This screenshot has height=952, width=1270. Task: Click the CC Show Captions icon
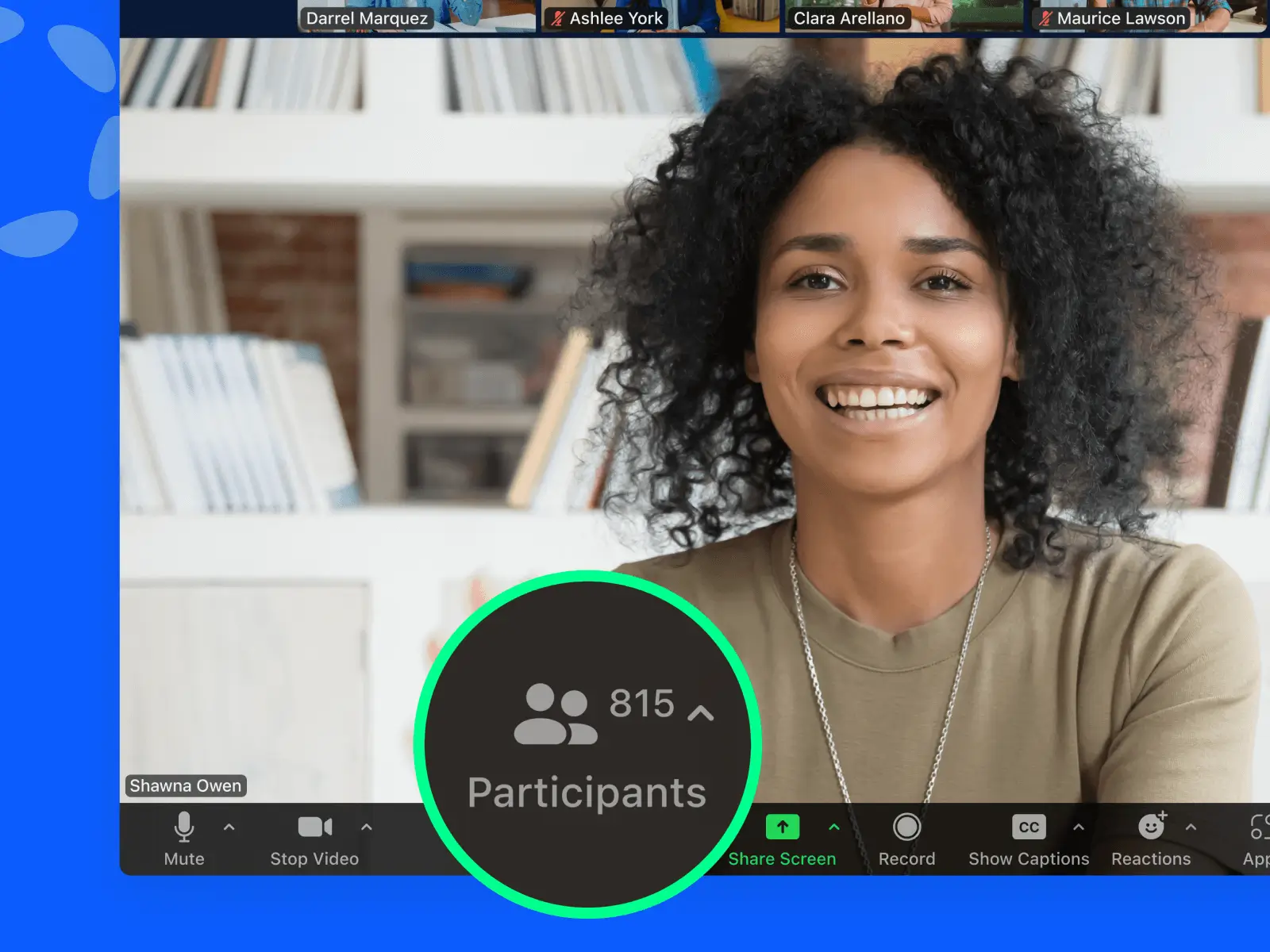[x=1029, y=827]
